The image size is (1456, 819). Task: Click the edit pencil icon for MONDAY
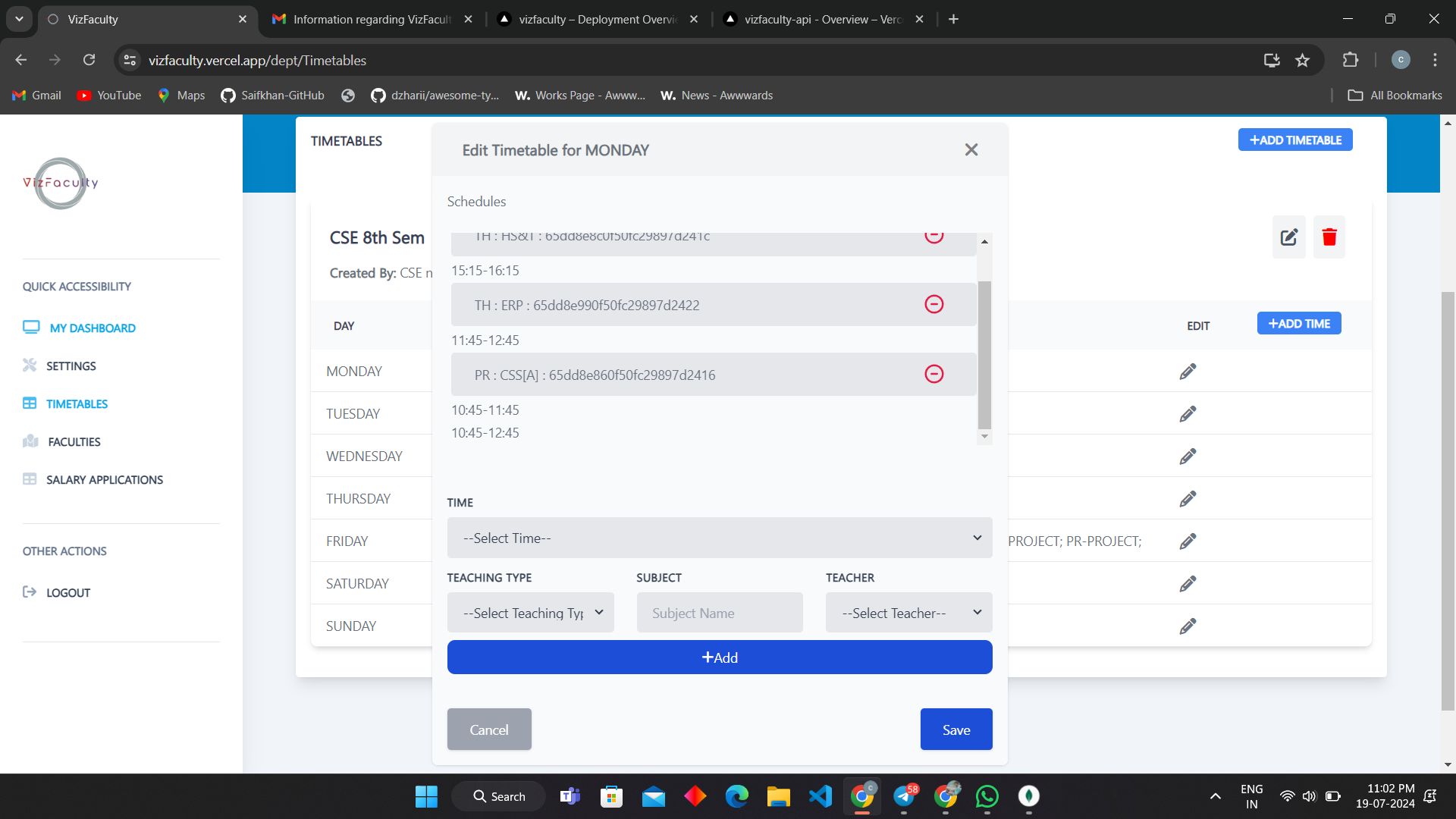click(x=1188, y=371)
